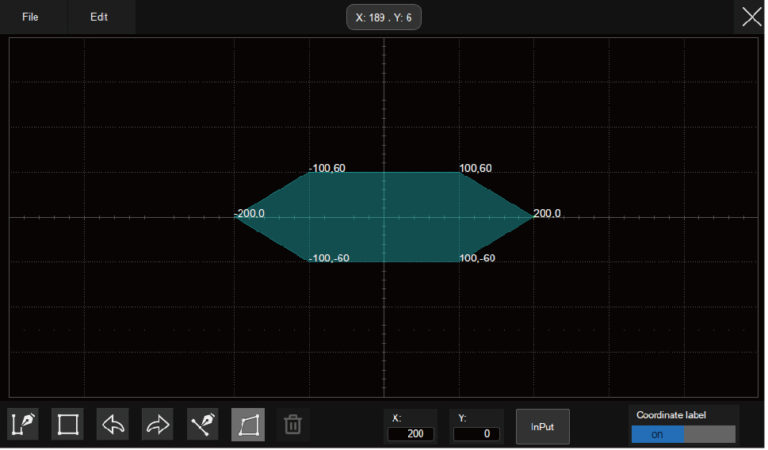768x450 pixels.
Task: Click the grey off side of Coordinate label
Action: click(709, 434)
